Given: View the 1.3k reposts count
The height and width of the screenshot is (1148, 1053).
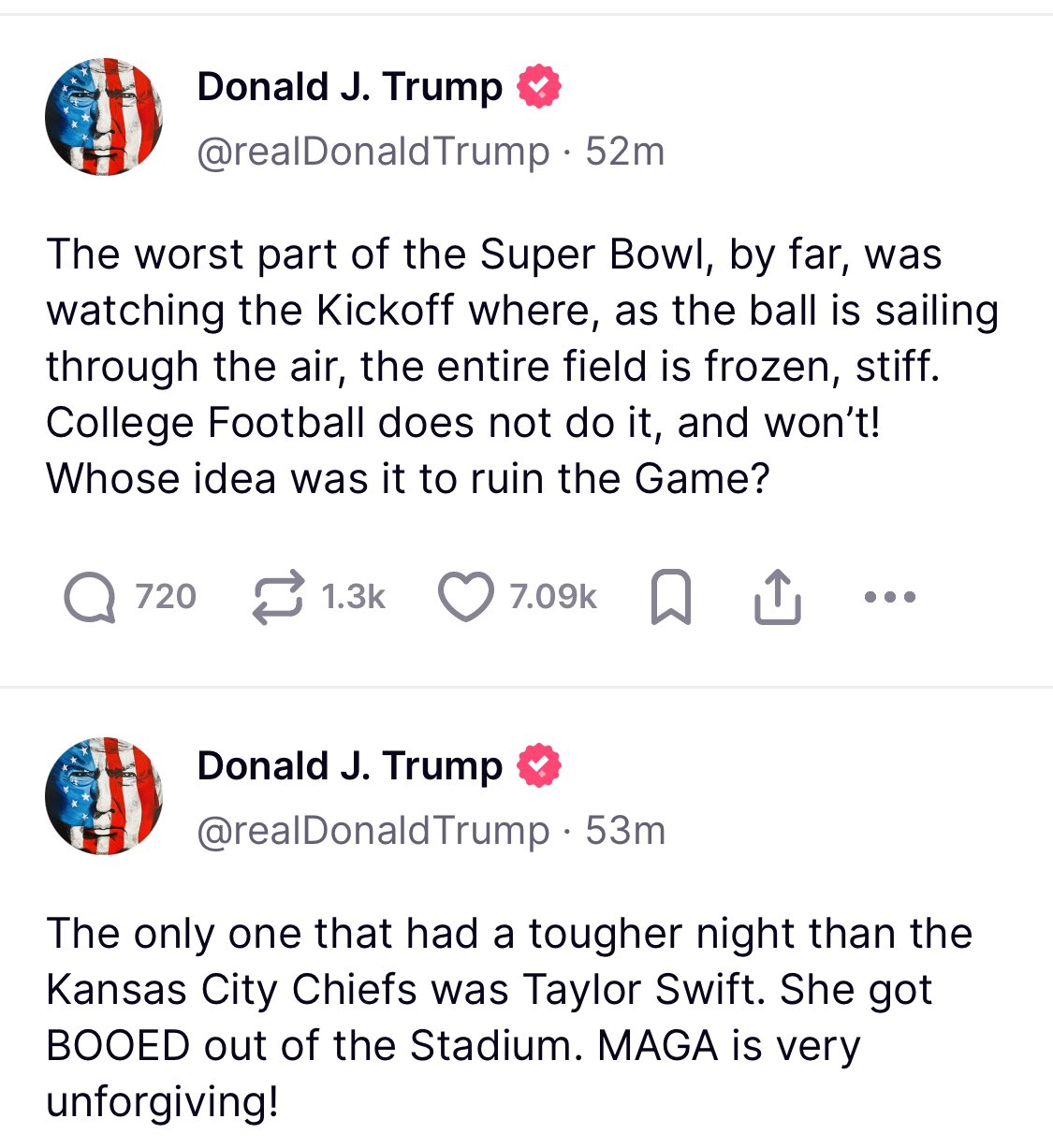Looking at the screenshot, I should [x=353, y=595].
